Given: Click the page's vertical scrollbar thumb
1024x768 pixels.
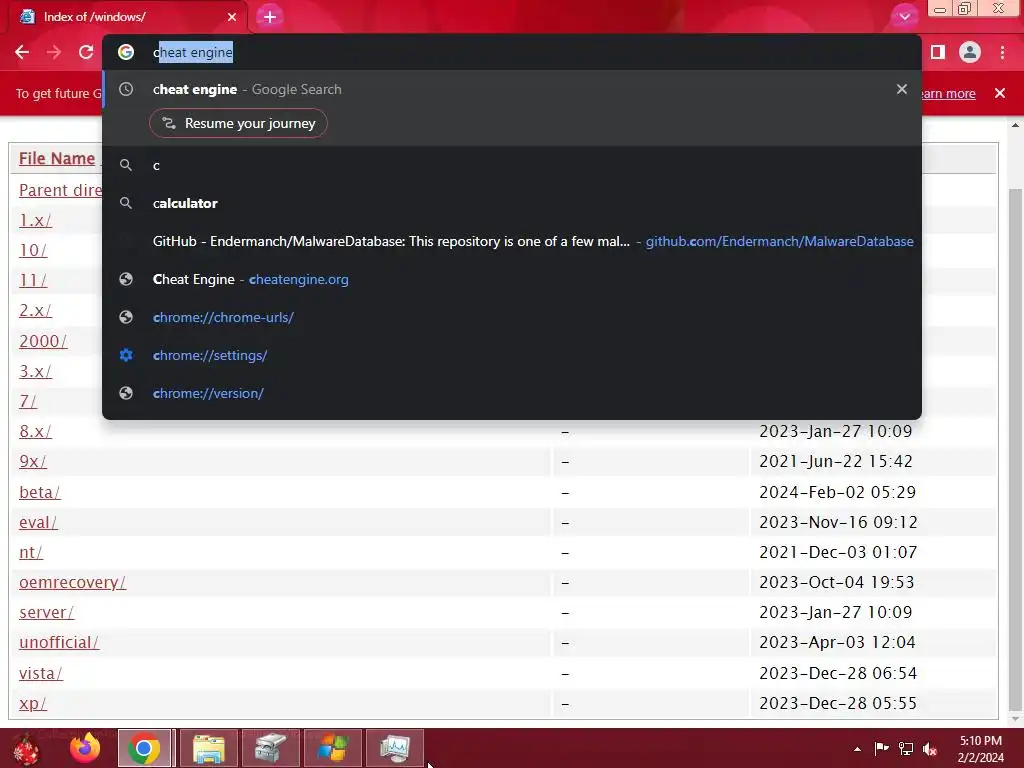Looking at the screenshot, I should click(1015, 451).
